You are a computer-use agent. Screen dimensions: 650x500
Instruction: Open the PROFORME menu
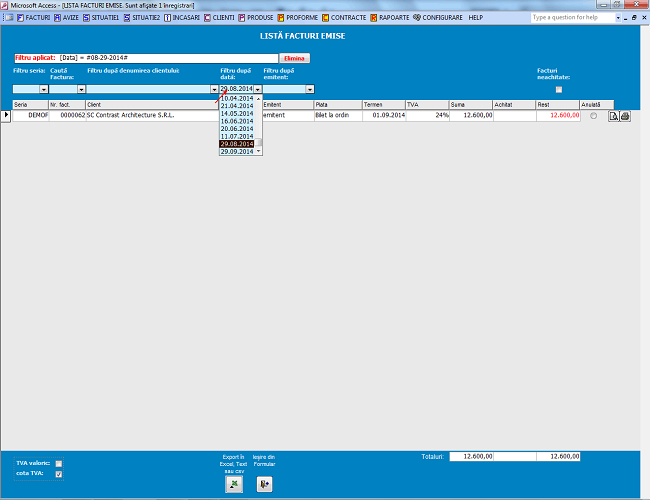(298, 18)
